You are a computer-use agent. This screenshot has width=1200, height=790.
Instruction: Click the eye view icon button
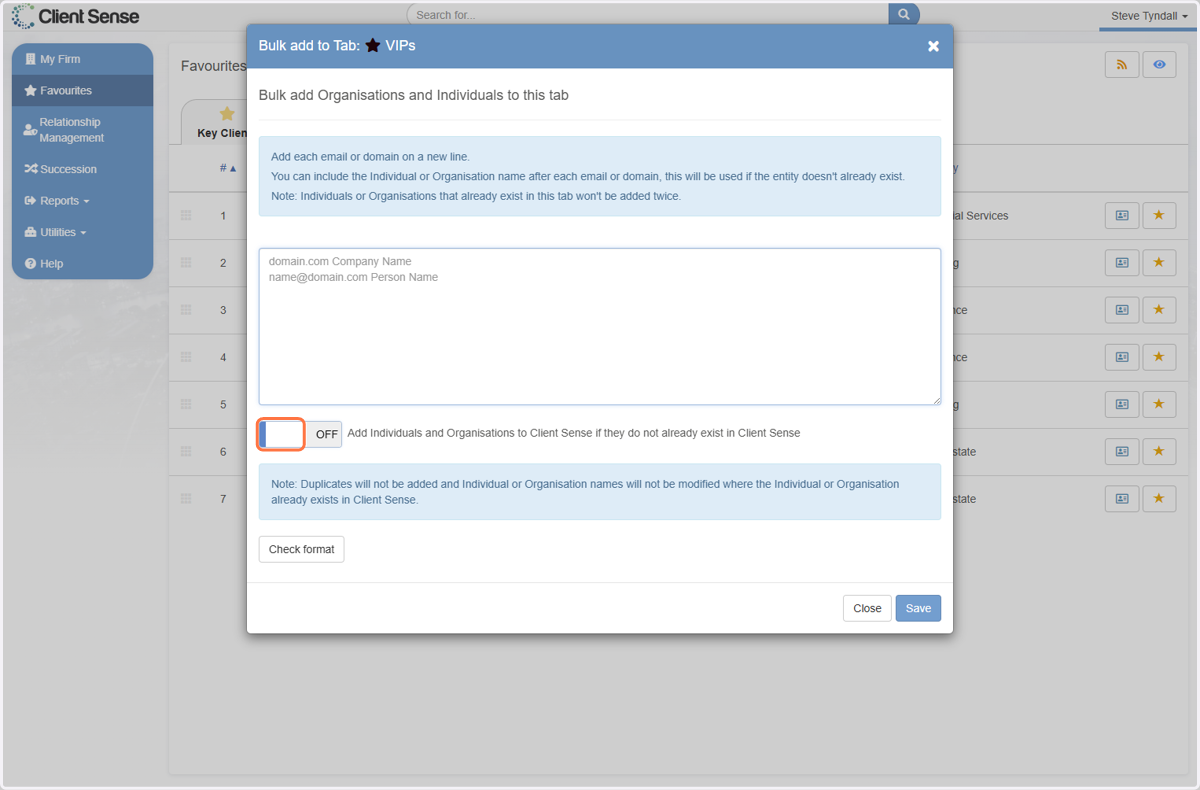(x=1159, y=64)
